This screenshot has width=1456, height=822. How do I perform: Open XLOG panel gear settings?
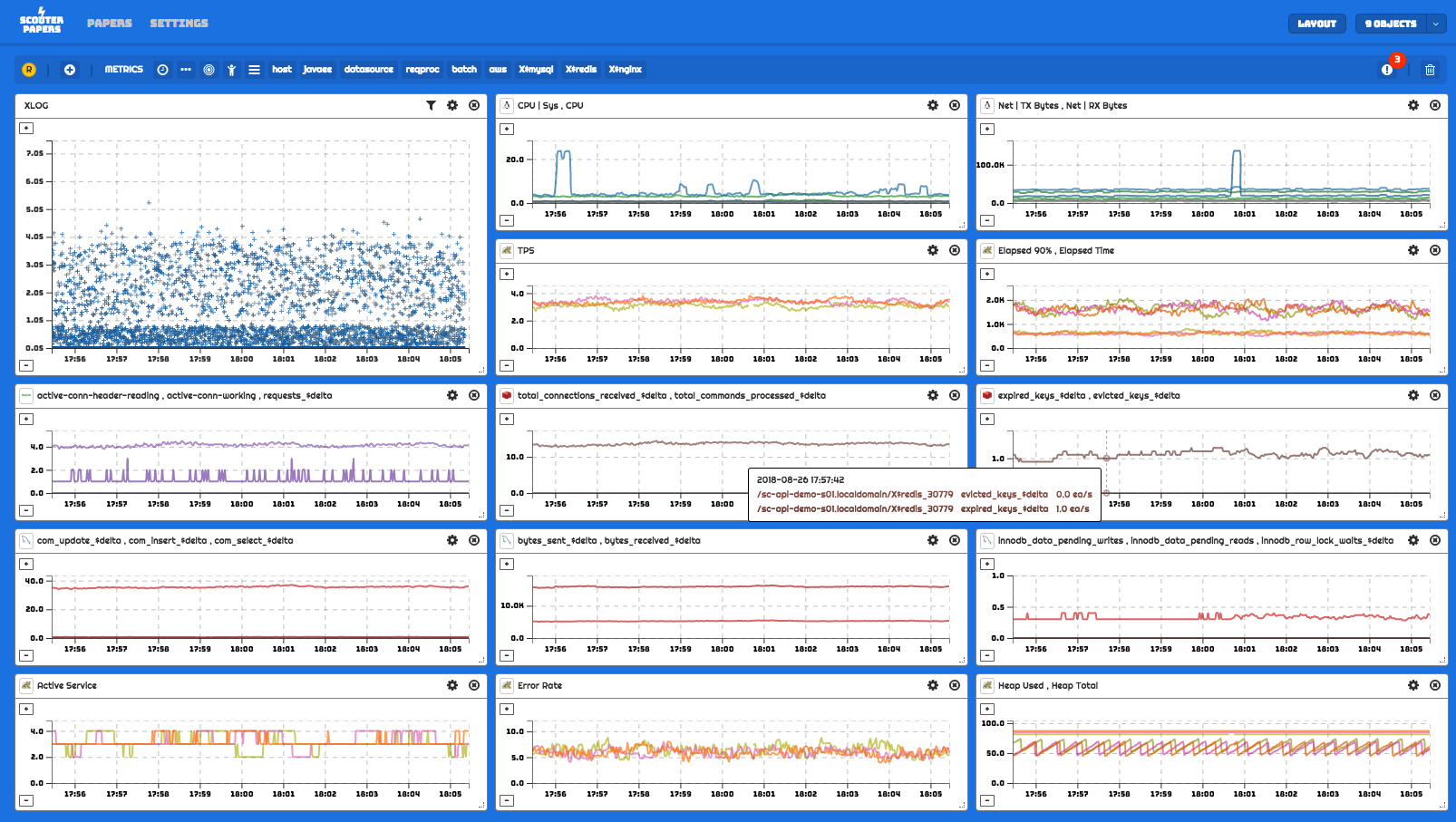452,105
